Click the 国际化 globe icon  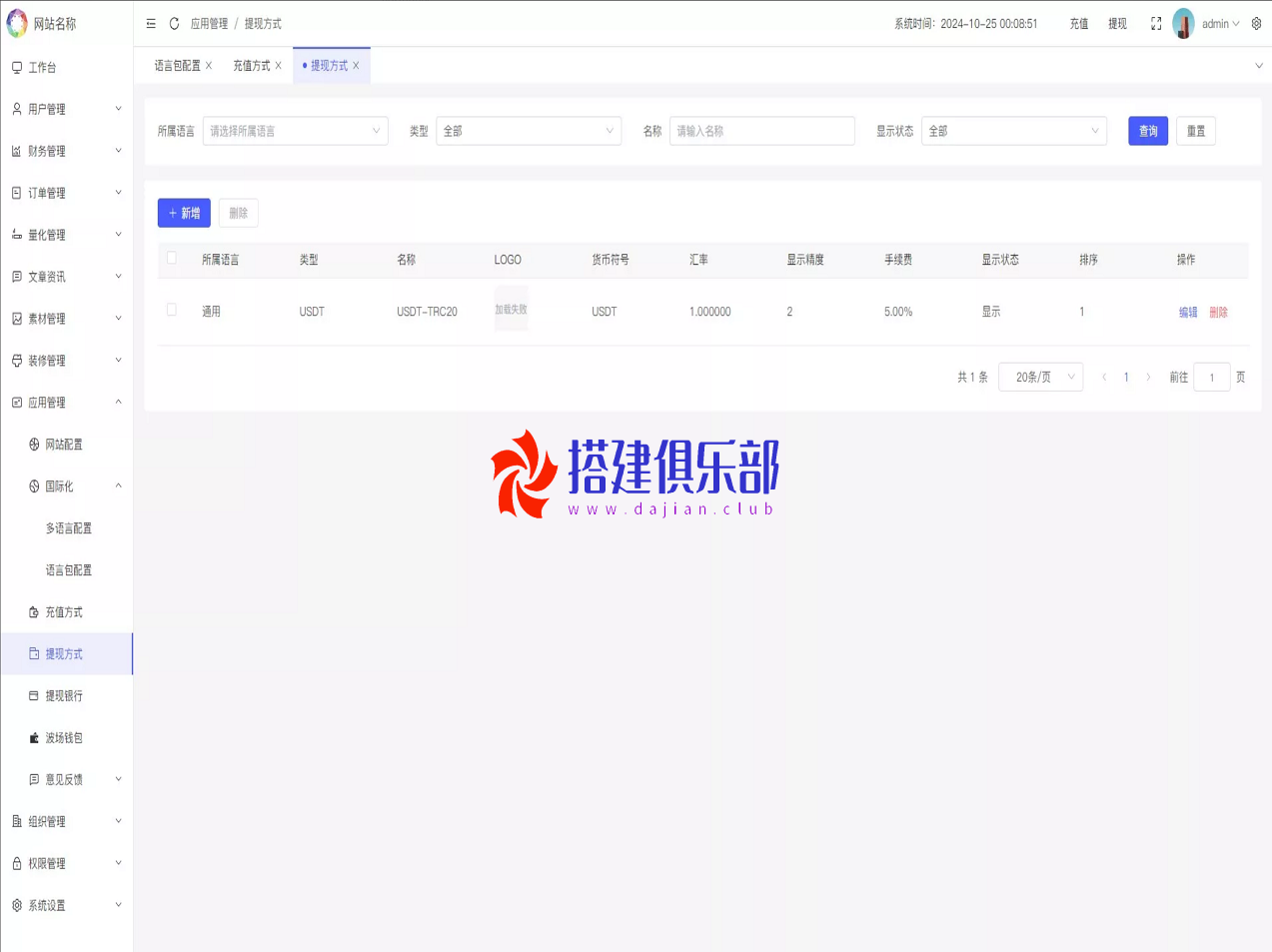point(34,486)
